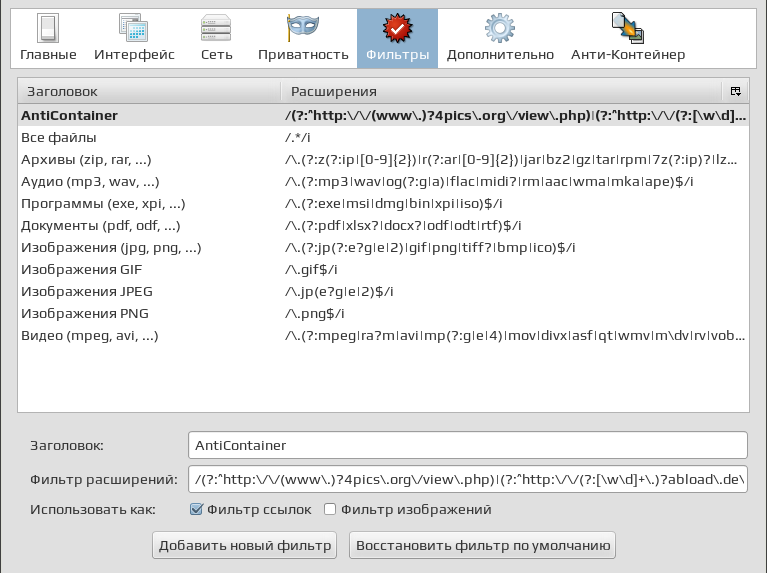Click the exe|msi|dmg extension pattern cell

[393, 204]
